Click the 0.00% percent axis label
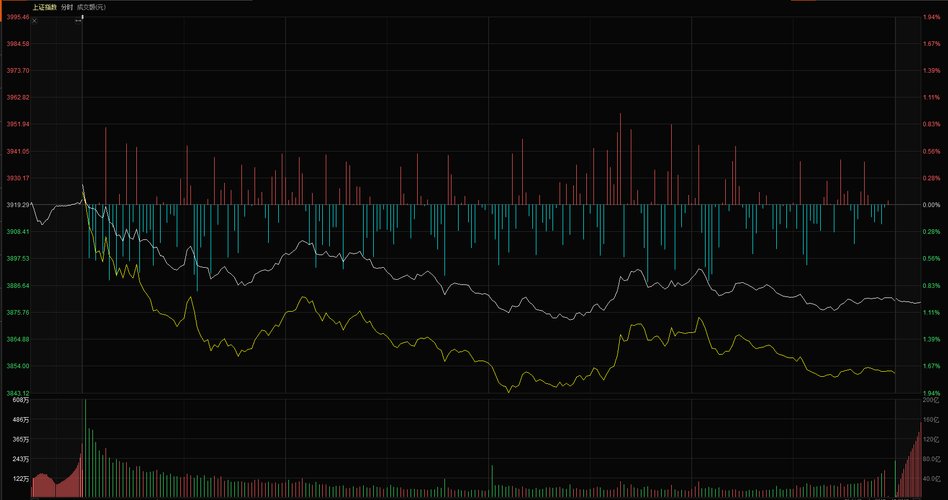Image resolution: width=948 pixels, height=500 pixels. 932,204
